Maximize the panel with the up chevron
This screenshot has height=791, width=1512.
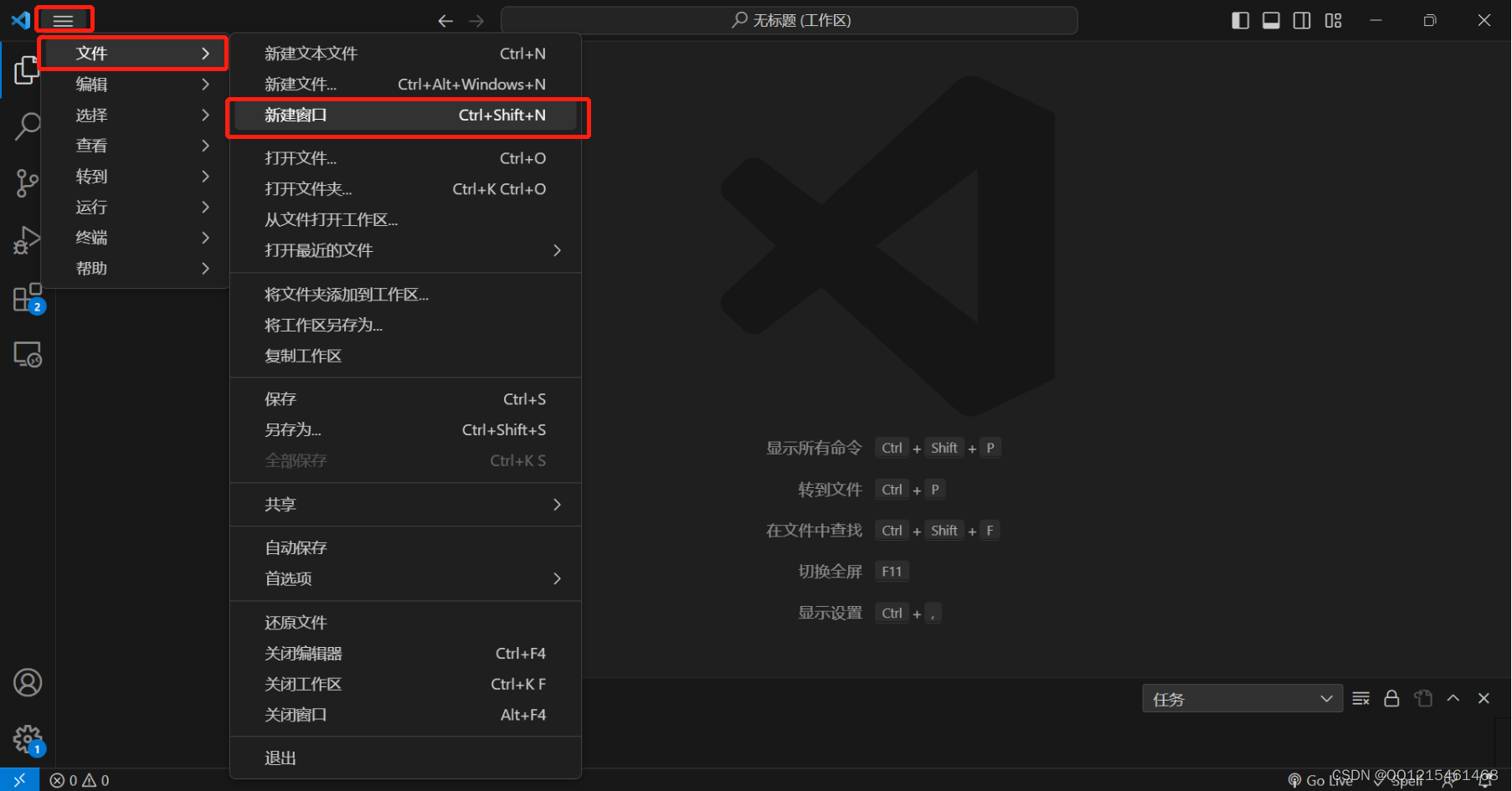coord(1453,698)
